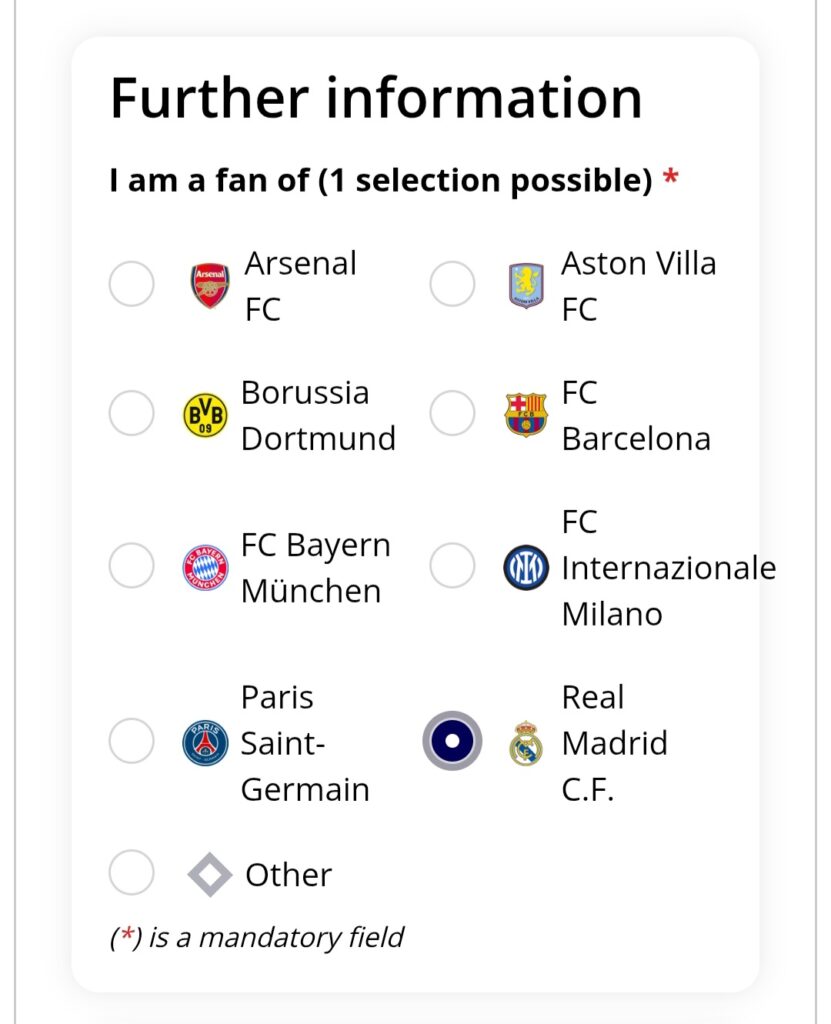The image size is (831, 1024).
Task: Click the FC Bayern München logo
Action: point(205,567)
